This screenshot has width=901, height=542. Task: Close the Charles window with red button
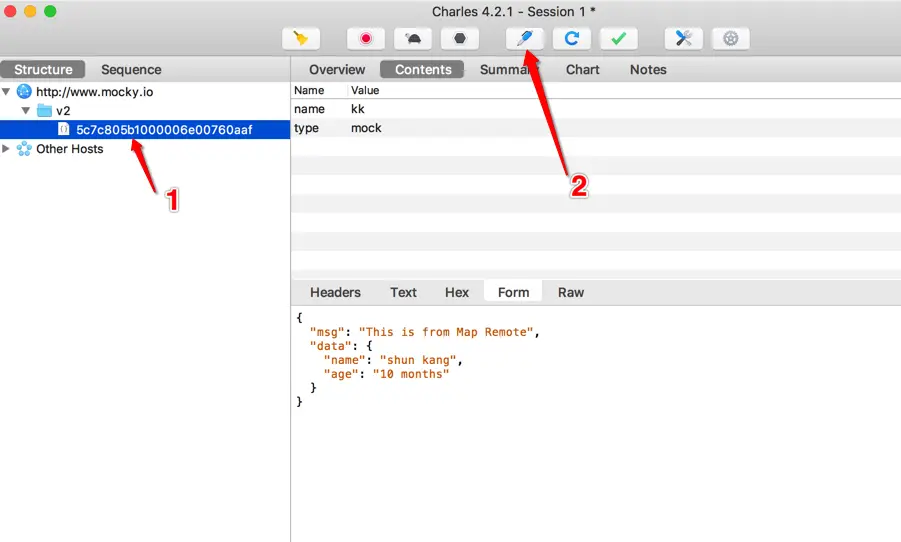[x=10, y=11]
